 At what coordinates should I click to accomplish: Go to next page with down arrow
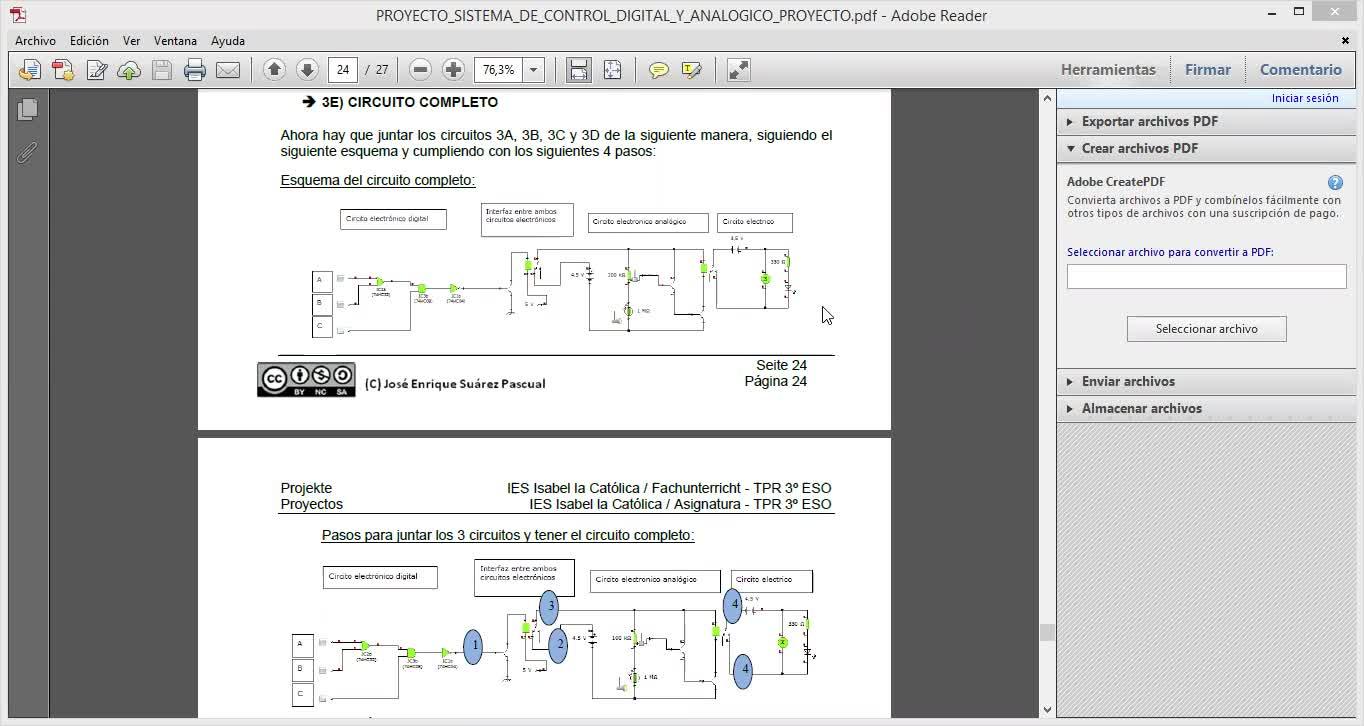click(x=307, y=70)
